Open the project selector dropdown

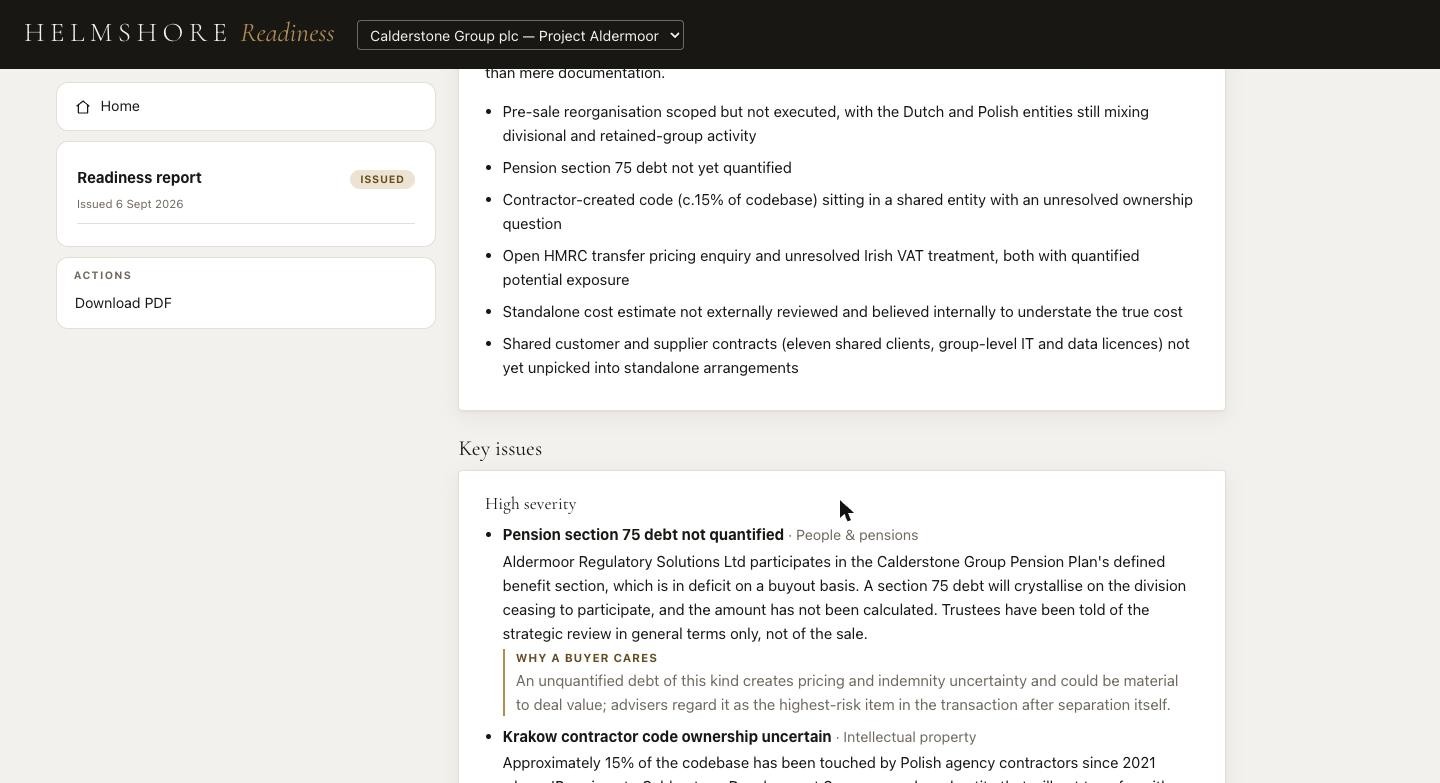pyautogui.click(x=520, y=35)
